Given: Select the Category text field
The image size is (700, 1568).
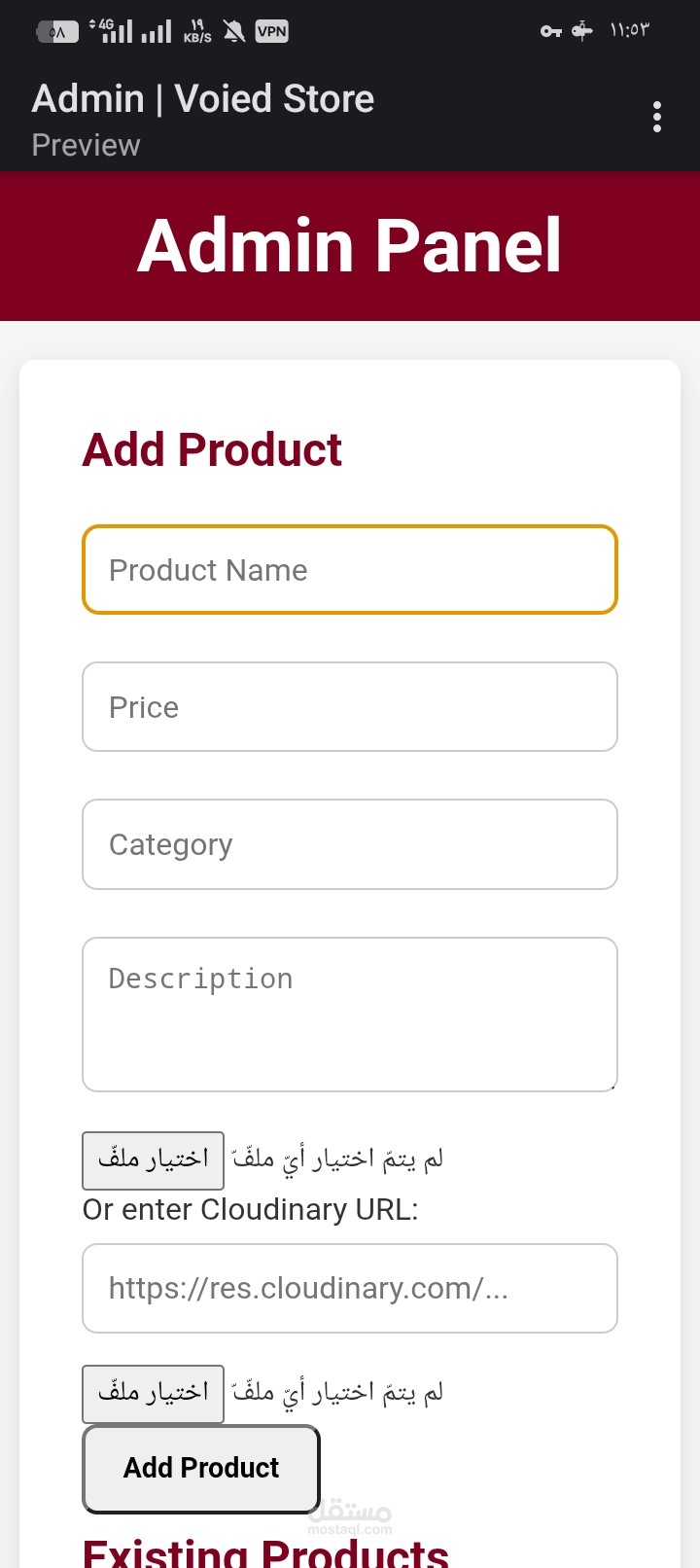Looking at the screenshot, I should tap(350, 844).
